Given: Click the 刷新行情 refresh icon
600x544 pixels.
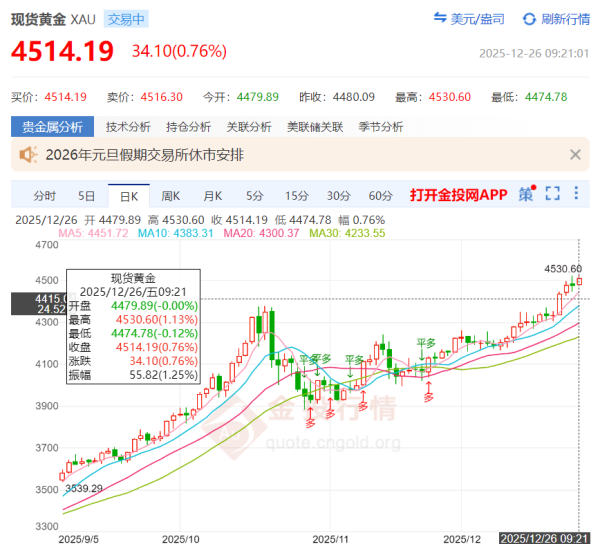Looking at the screenshot, I should [x=529, y=19].
